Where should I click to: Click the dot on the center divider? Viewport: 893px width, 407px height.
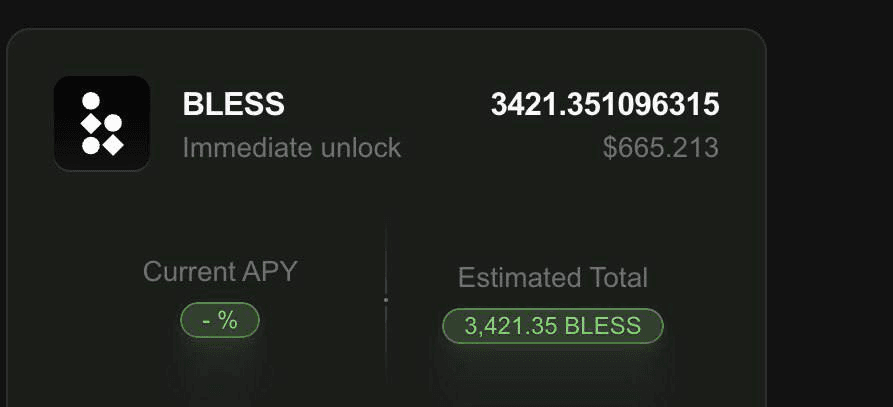pos(386,299)
